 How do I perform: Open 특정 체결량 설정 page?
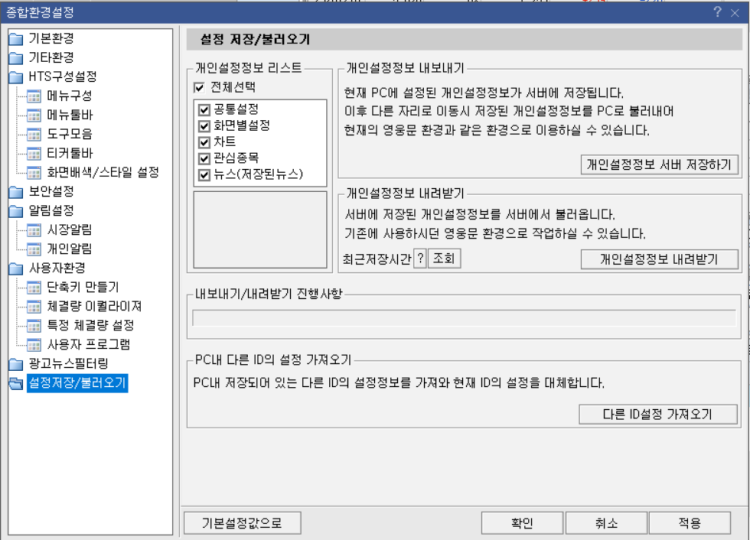pyautogui.click(x=90, y=325)
